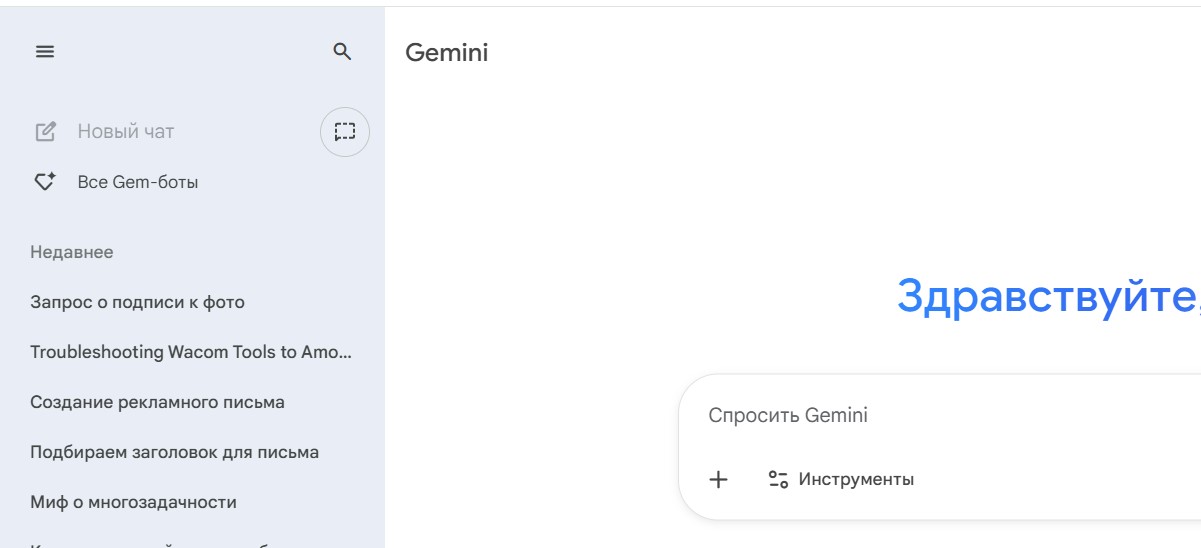Open the Troubleshooting Wacom Tools chat
Screen dimensions: 1201x548
tap(191, 352)
